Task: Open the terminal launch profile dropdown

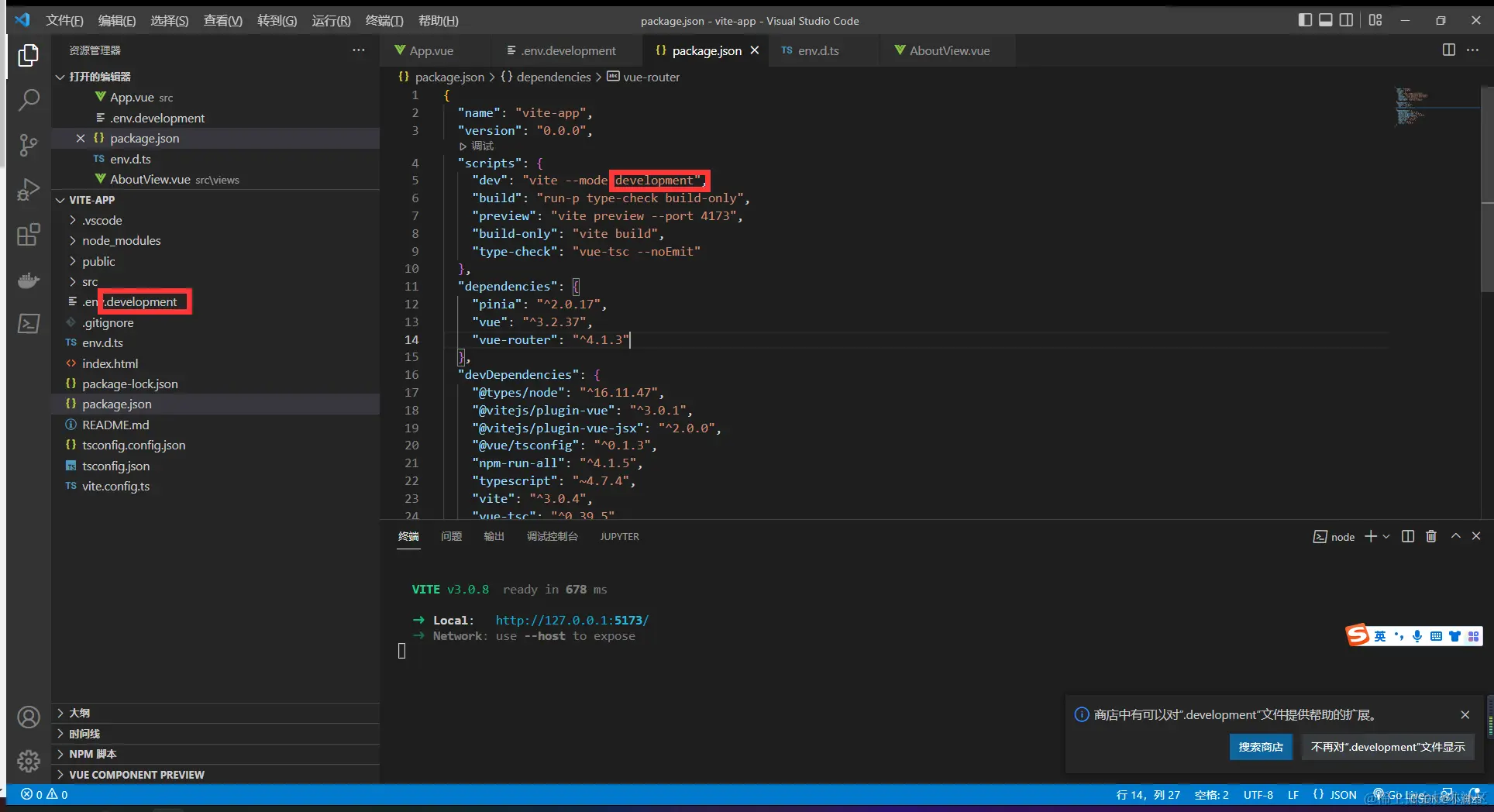Action: click(1386, 536)
